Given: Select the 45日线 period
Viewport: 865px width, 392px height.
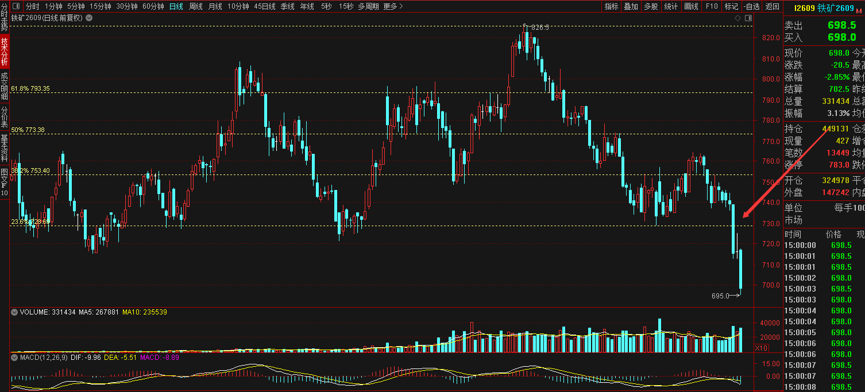Looking at the screenshot, I should click(264, 7).
